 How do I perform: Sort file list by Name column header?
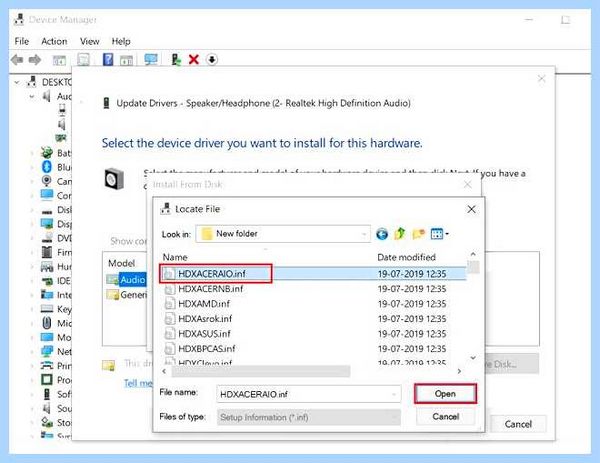click(x=175, y=257)
